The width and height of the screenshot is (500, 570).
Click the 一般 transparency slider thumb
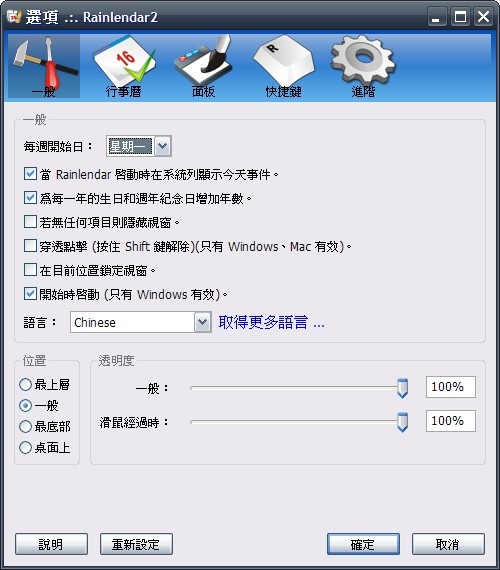click(402, 388)
